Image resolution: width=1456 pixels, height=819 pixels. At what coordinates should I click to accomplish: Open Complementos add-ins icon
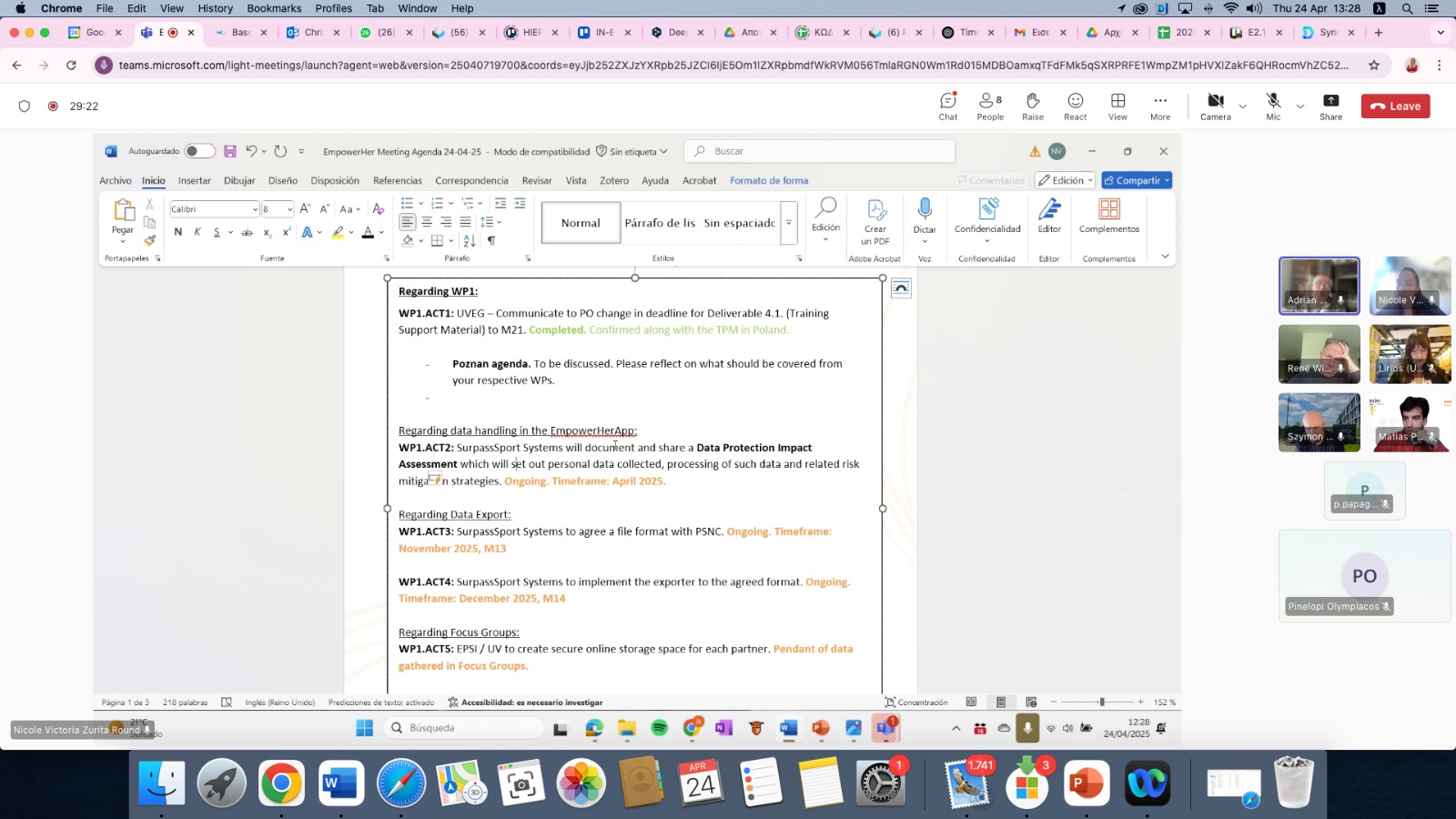pyautogui.click(x=1109, y=209)
